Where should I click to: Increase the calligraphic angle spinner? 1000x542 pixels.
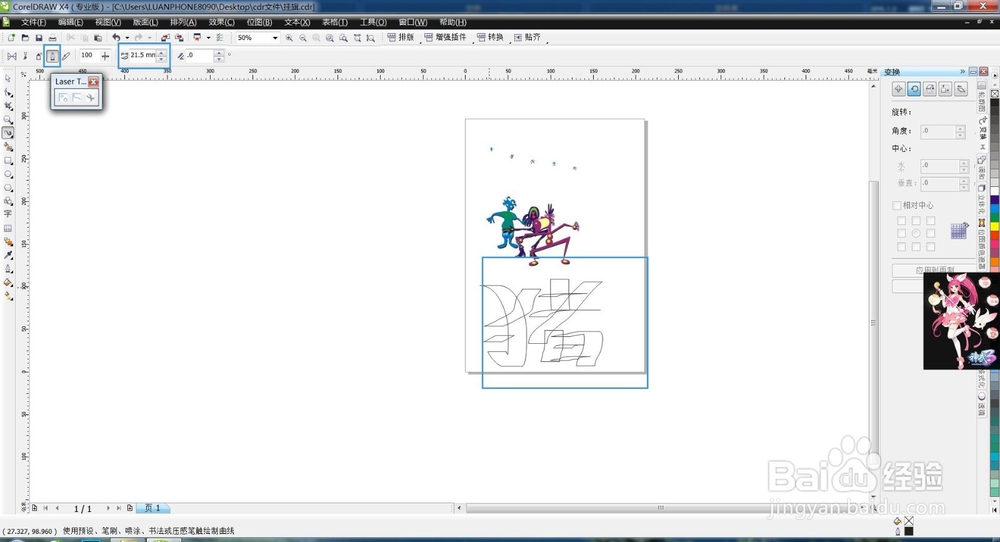[219, 52]
